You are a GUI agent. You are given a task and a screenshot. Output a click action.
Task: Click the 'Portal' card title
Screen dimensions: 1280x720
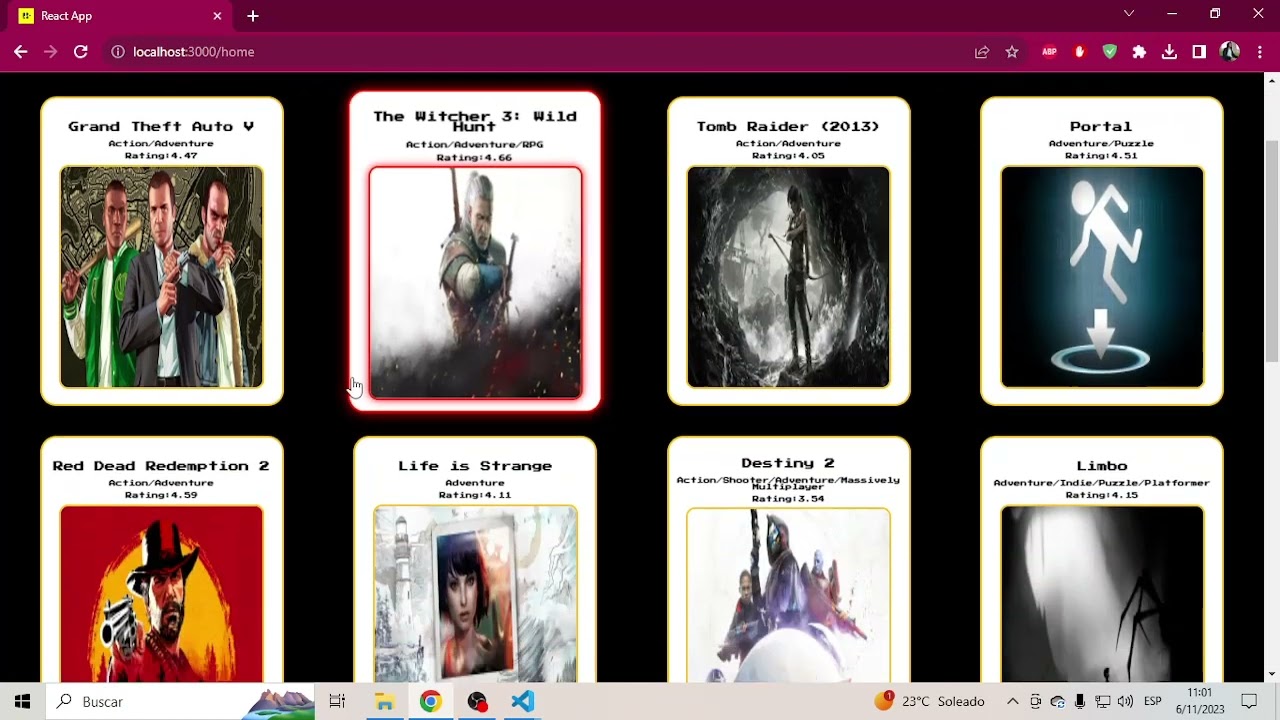point(1101,126)
